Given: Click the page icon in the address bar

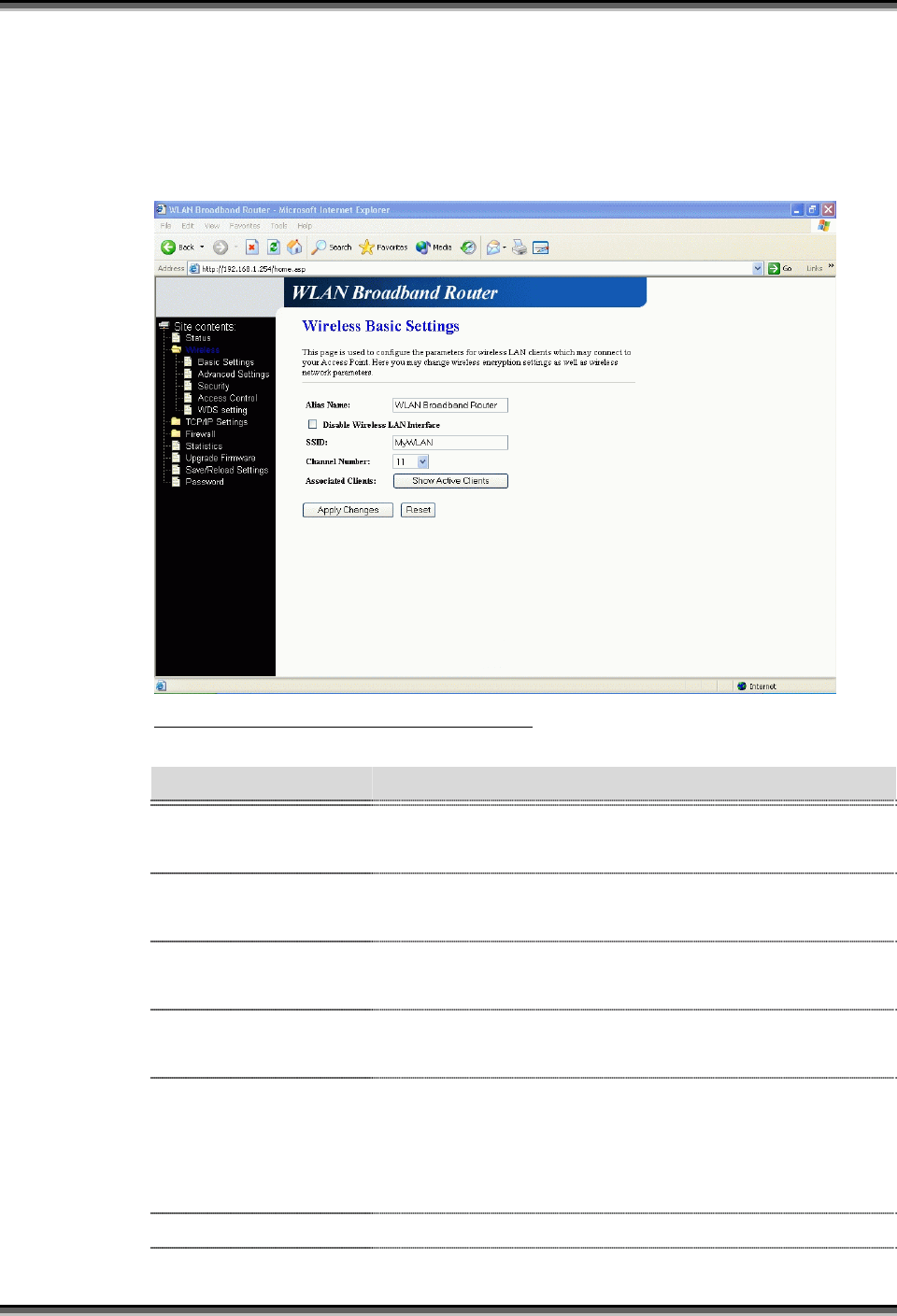Looking at the screenshot, I should coord(194,268).
